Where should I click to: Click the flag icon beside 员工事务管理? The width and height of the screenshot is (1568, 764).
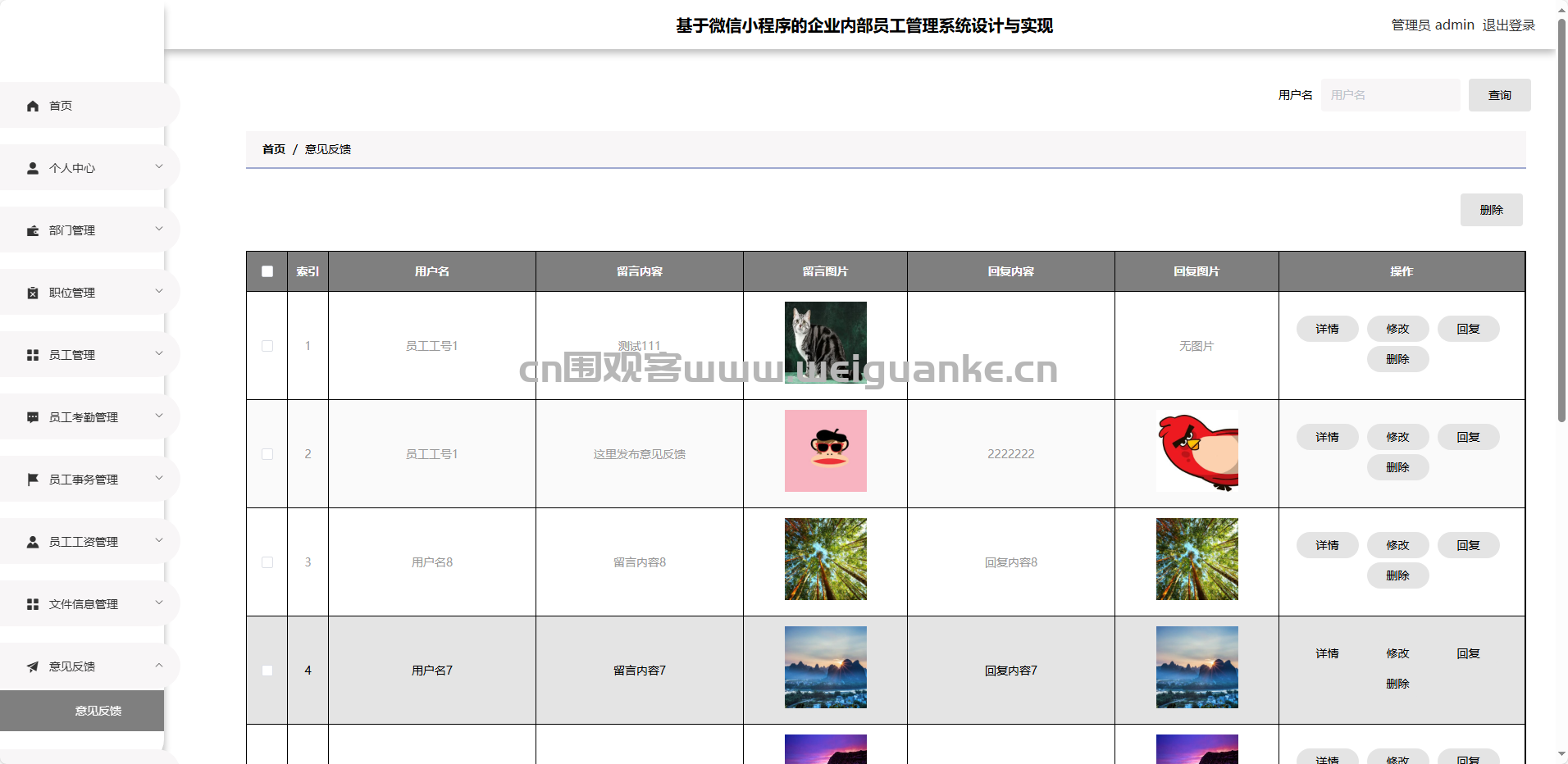click(x=33, y=480)
